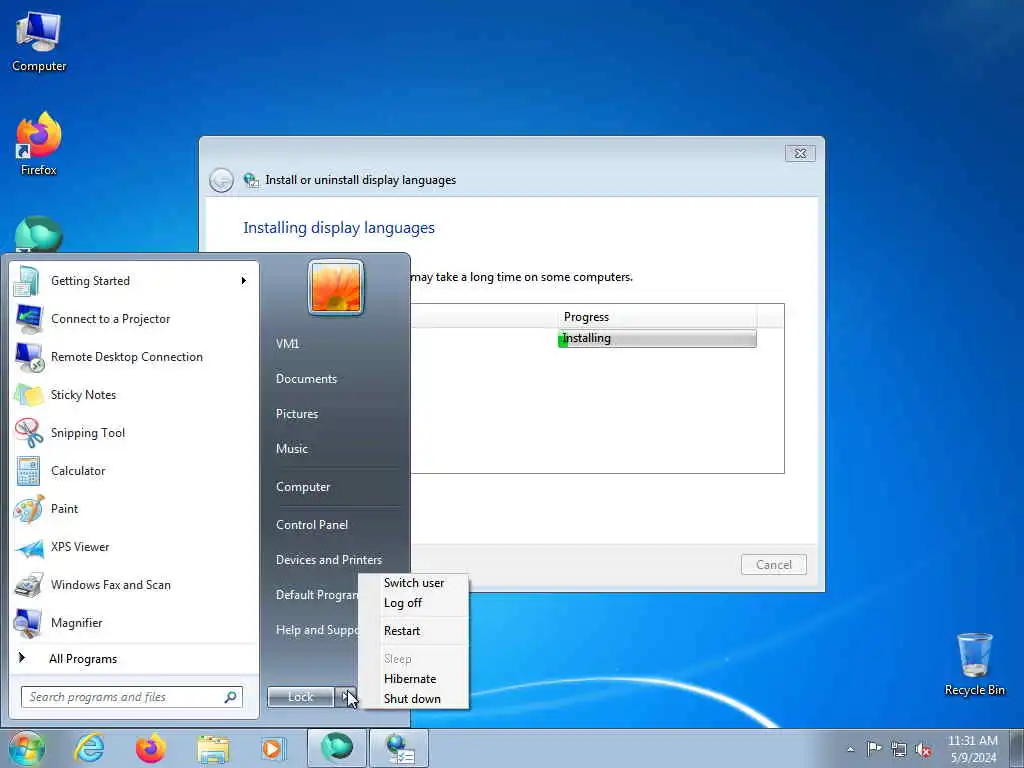
Task: Click the user account flower picture
Action: point(336,287)
